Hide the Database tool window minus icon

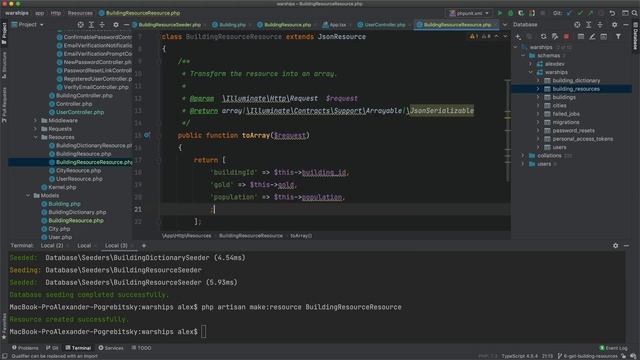click(626, 25)
